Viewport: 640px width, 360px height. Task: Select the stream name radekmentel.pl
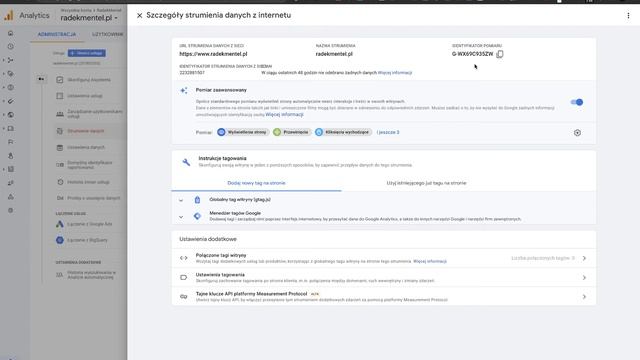(334, 54)
